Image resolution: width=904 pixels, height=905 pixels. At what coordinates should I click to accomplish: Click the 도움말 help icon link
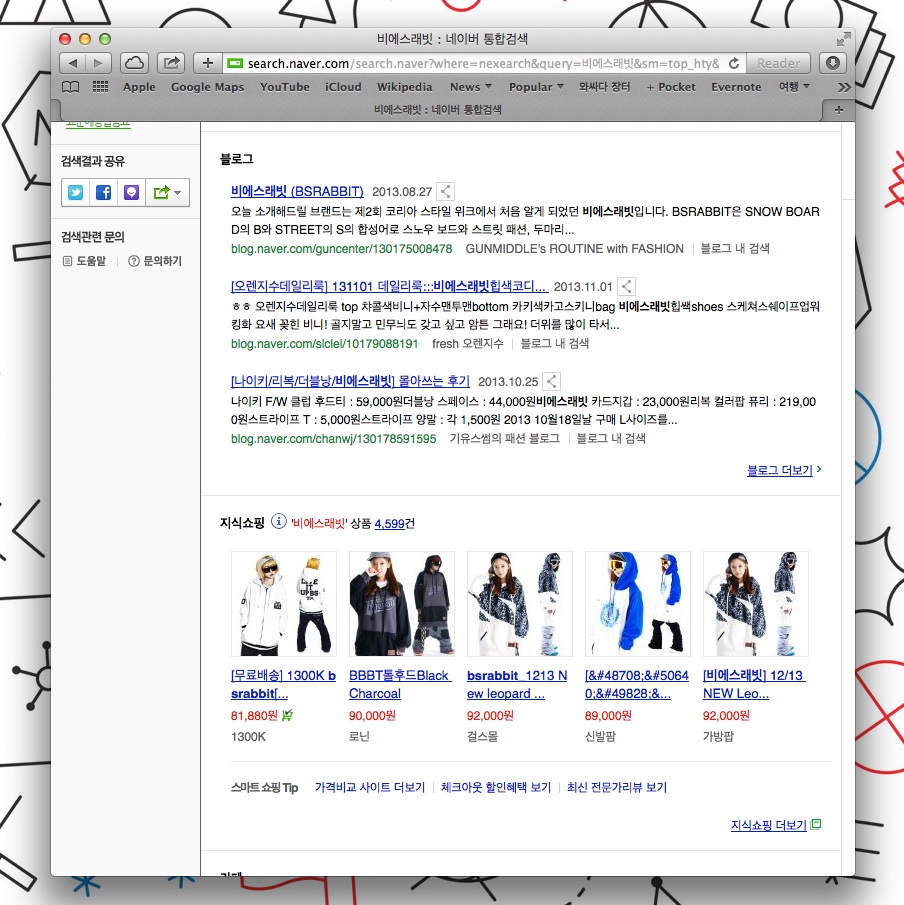click(x=84, y=261)
